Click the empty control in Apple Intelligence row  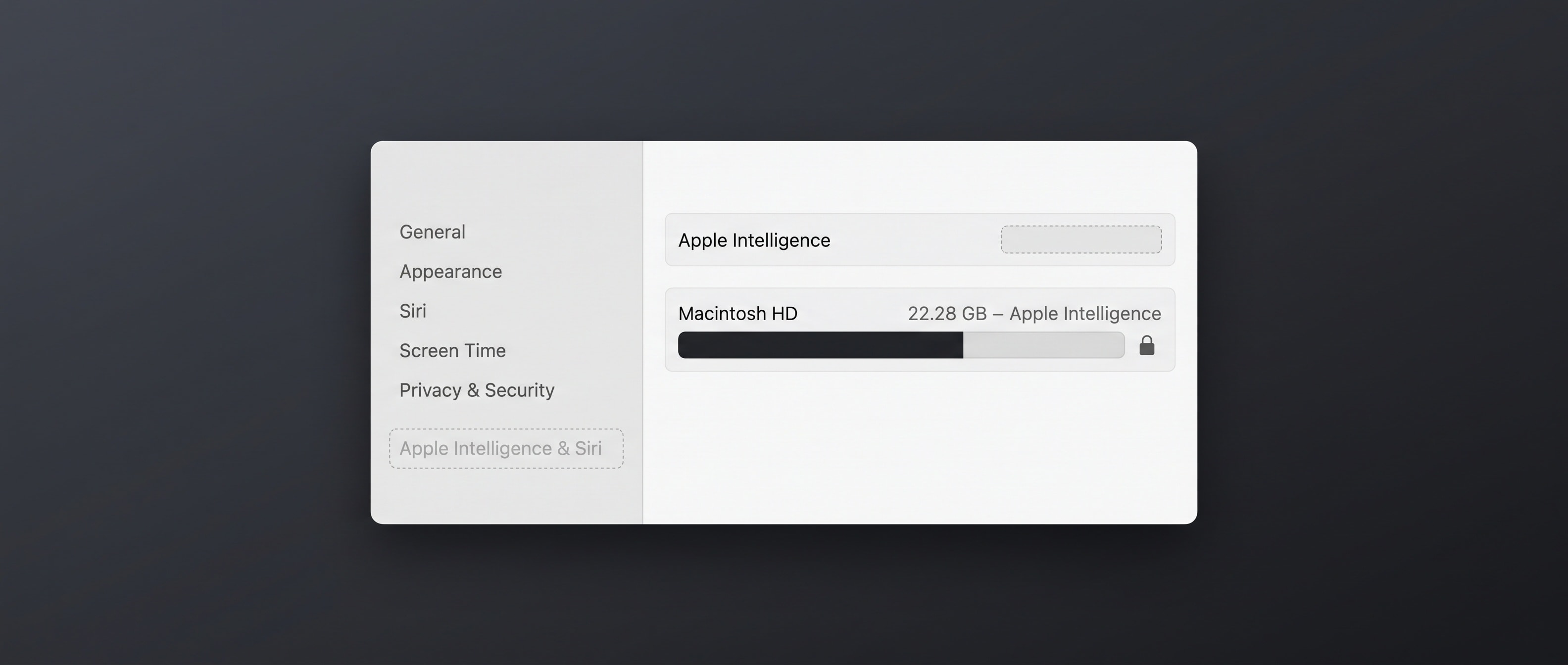coord(1081,239)
